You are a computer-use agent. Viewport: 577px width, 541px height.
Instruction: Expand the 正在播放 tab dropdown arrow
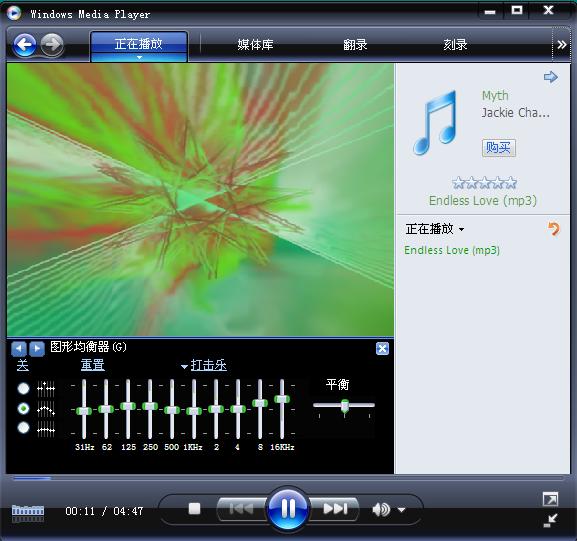[139, 58]
